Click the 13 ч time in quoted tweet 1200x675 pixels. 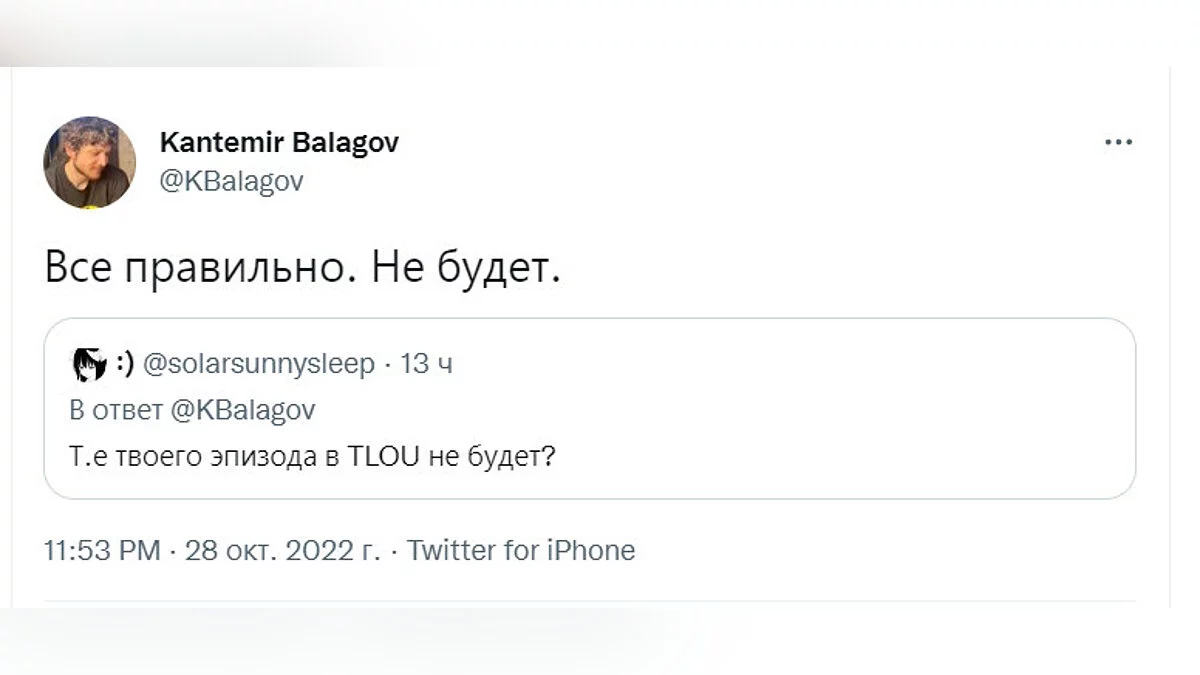[x=427, y=365]
